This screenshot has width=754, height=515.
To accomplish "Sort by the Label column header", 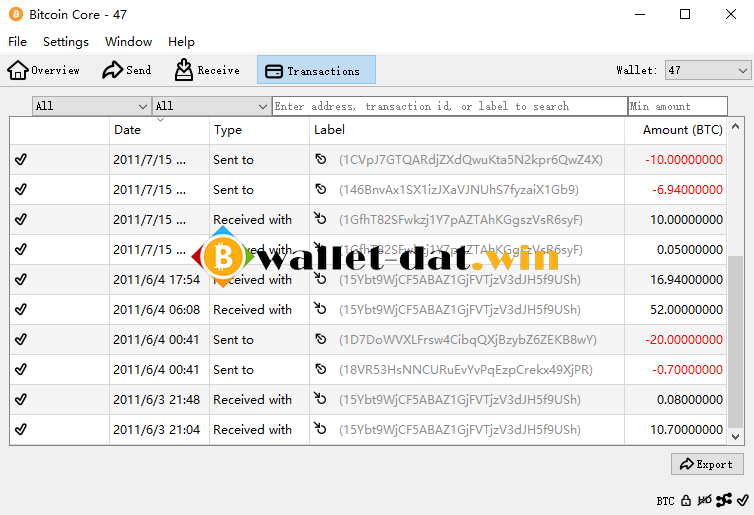I will coord(466,130).
